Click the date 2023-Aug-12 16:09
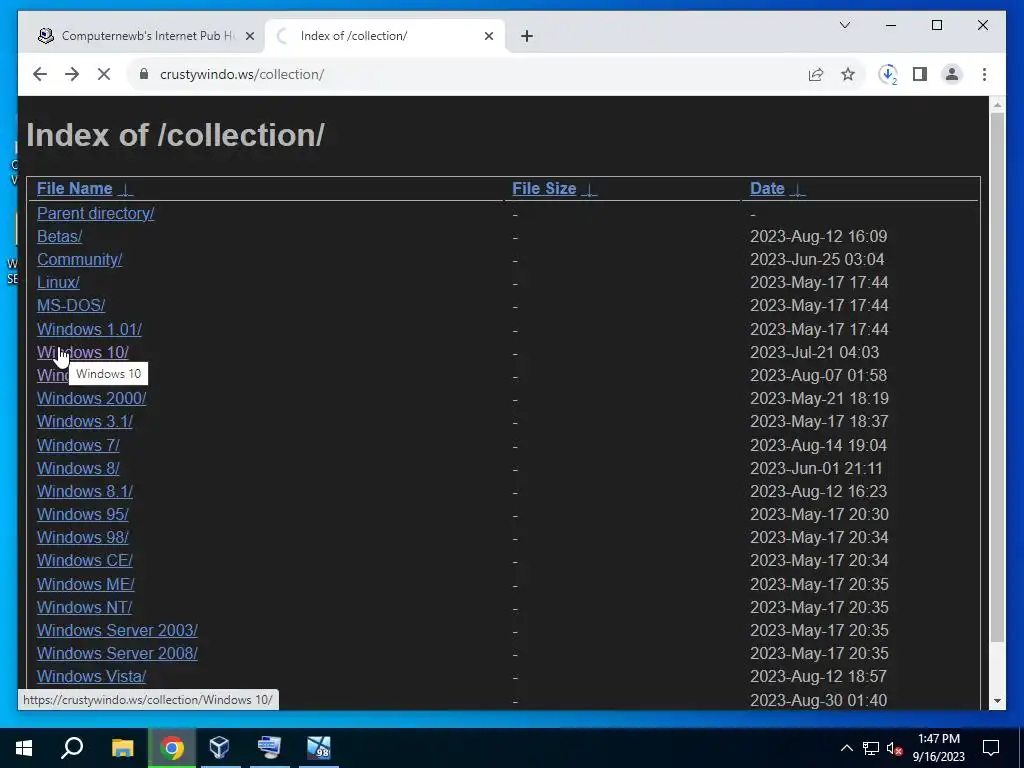1024x768 pixels. tap(818, 236)
